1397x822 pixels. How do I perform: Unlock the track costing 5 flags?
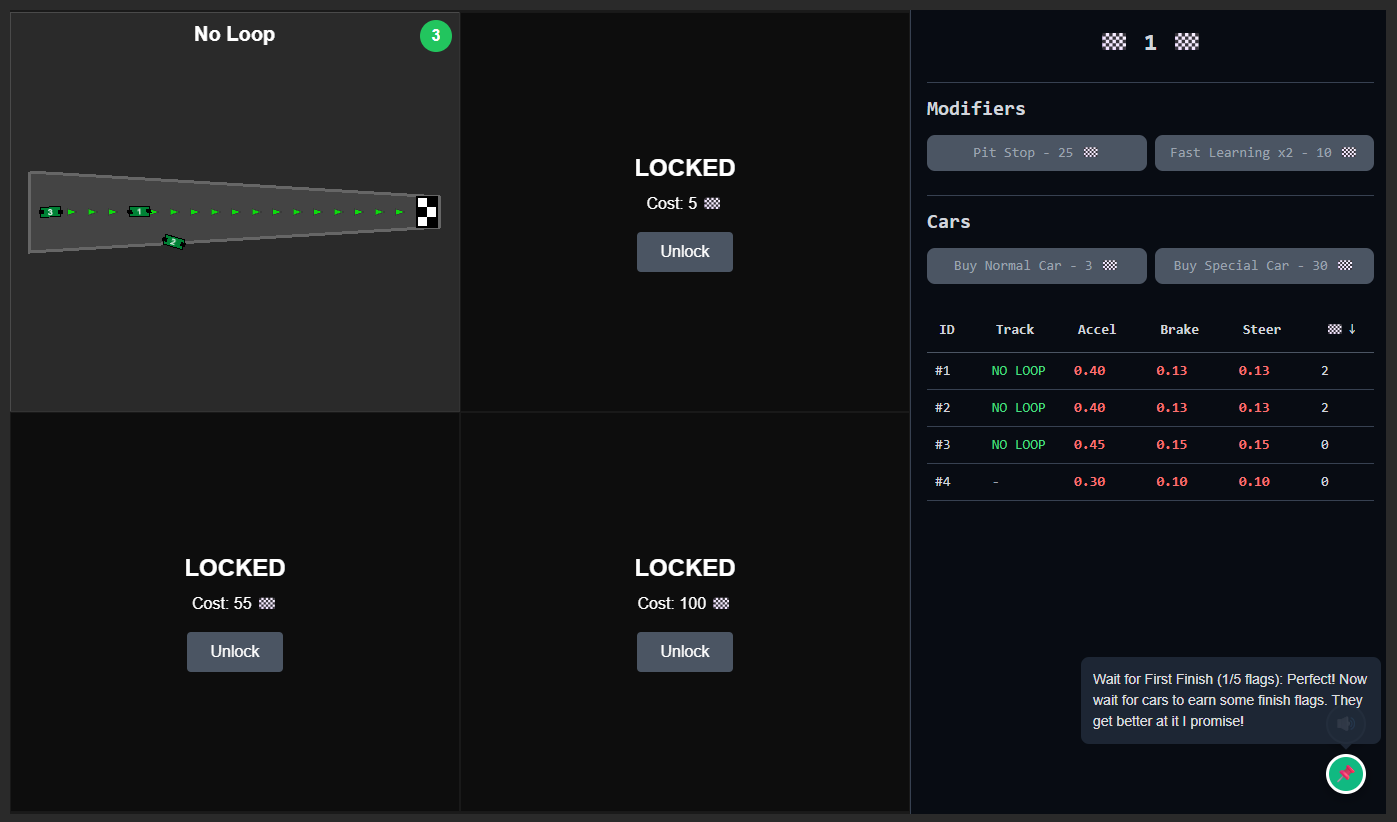coord(684,252)
